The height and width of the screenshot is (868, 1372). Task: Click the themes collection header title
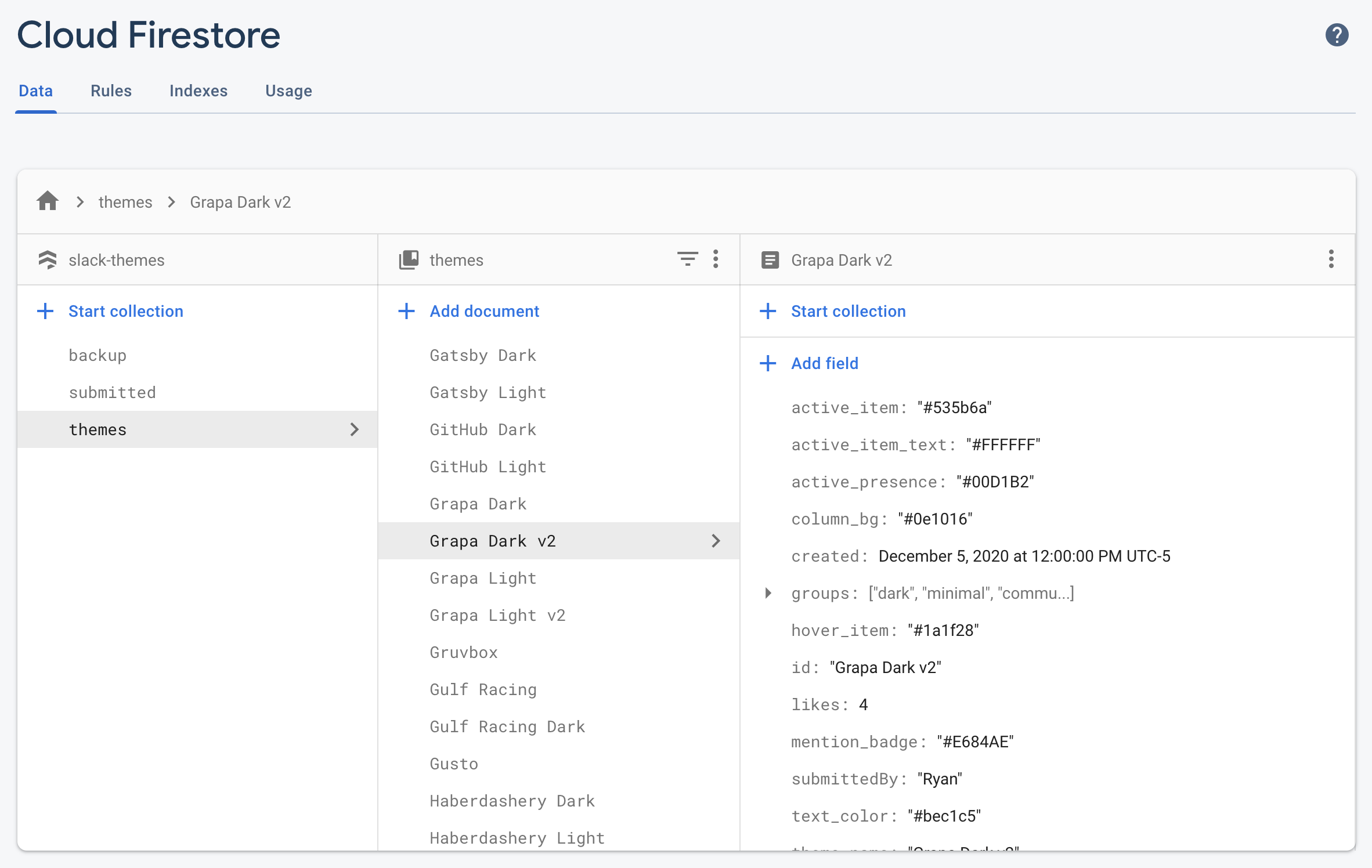tap(456, 260)
